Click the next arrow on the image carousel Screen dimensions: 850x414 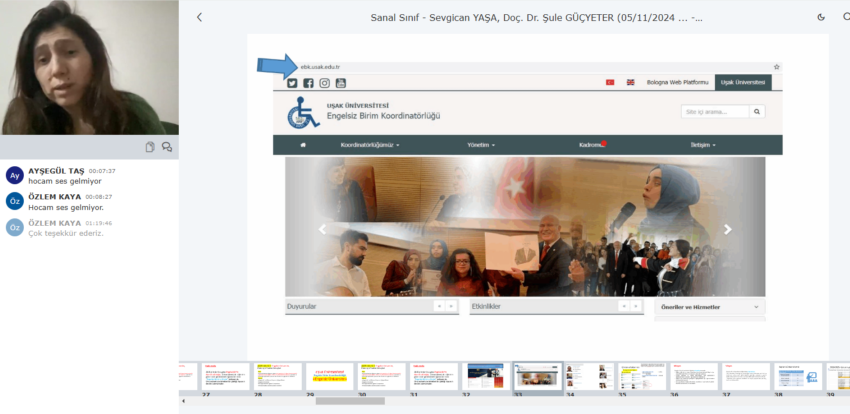tap(727, 229)
